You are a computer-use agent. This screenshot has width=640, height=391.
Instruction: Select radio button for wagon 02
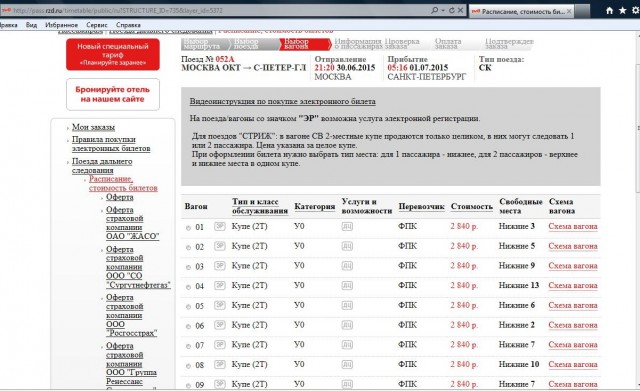point(188,248)
